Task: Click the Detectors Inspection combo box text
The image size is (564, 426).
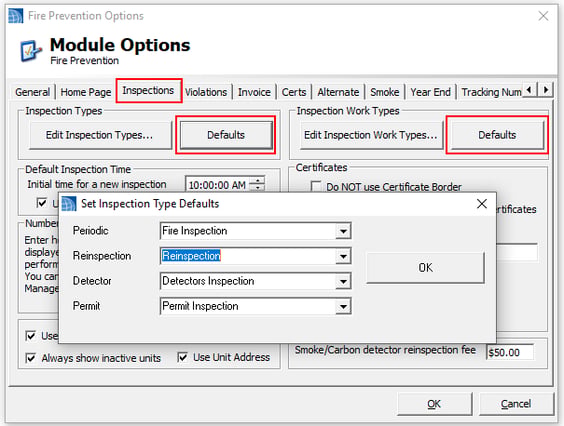Action: (208, 281)
